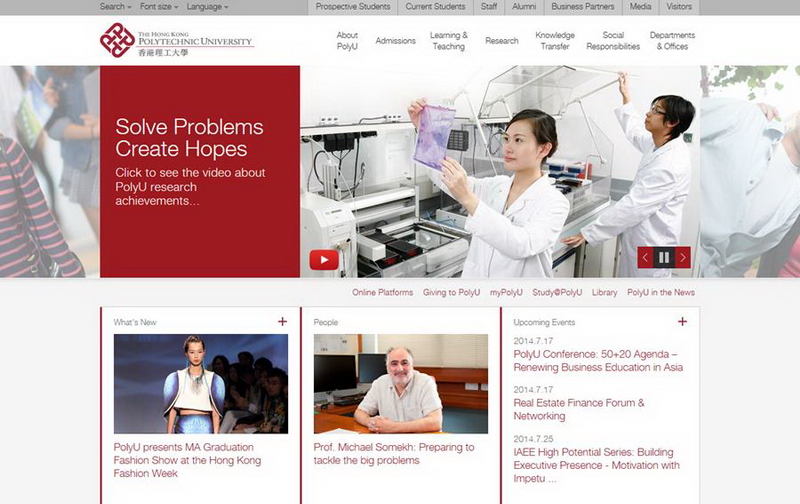Open the Library link
The height and width of the screenshot is (504, 800).
click(605, 292)
